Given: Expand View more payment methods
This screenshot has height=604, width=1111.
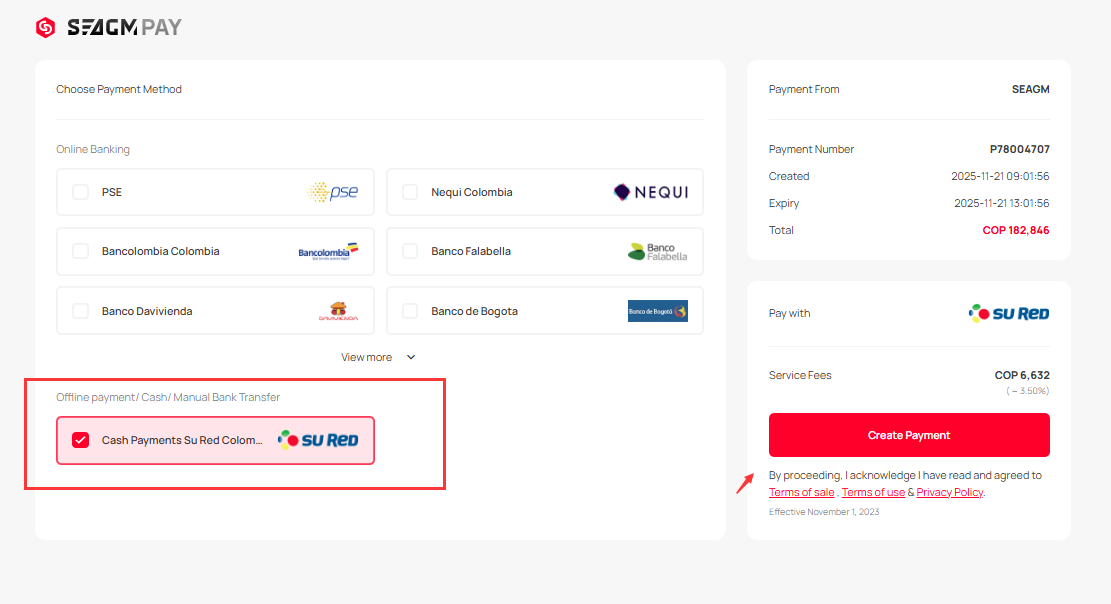Looking at the screenshot, I should tap(367, 357).
